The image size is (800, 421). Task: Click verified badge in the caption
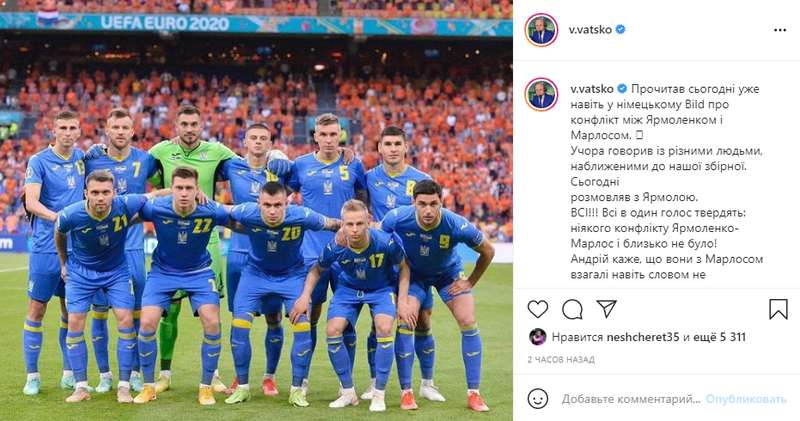[622, 89]
